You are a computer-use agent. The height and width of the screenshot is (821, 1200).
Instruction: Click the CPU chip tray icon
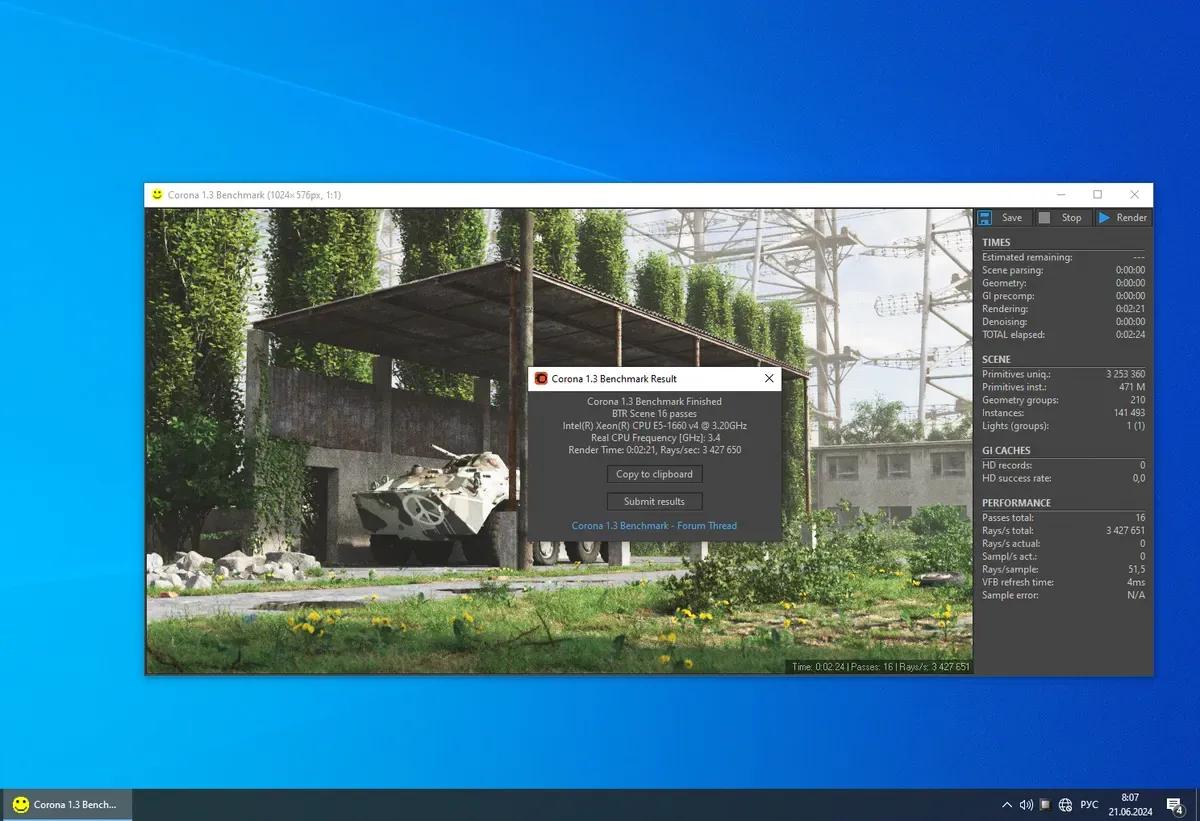(x=1045, y=805)
